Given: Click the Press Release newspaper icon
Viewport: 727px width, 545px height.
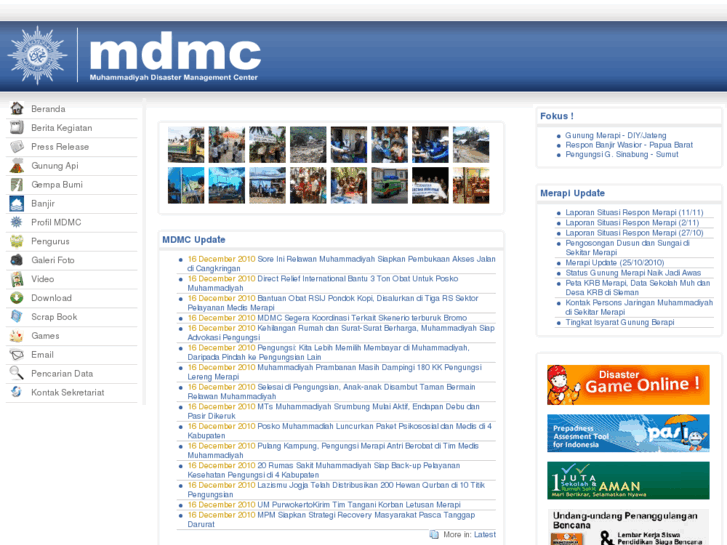Looking at the screenshot, I should pyautogui.click(x=17, y=147).
